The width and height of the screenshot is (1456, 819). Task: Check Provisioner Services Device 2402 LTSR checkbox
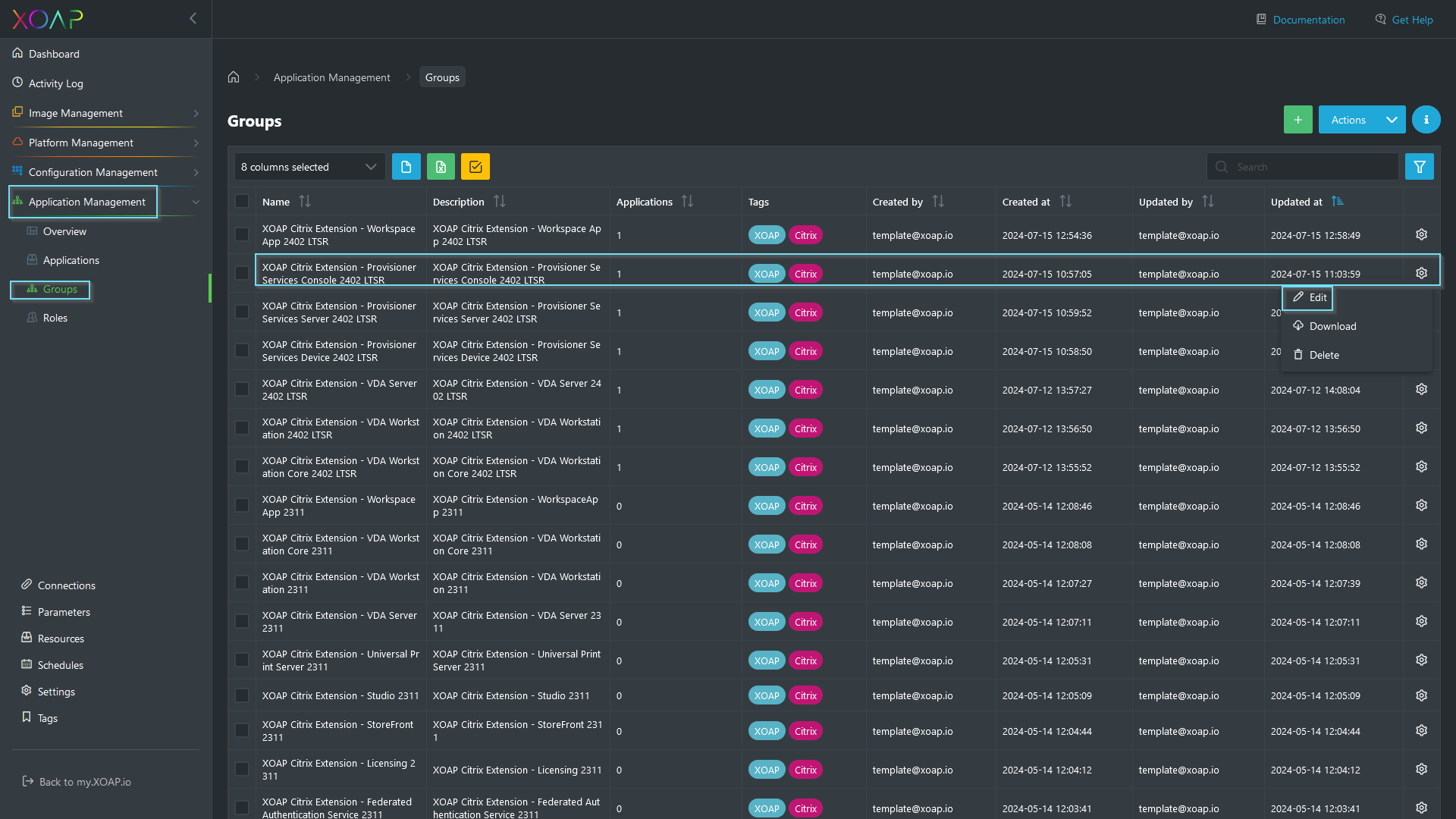(242, 350)
